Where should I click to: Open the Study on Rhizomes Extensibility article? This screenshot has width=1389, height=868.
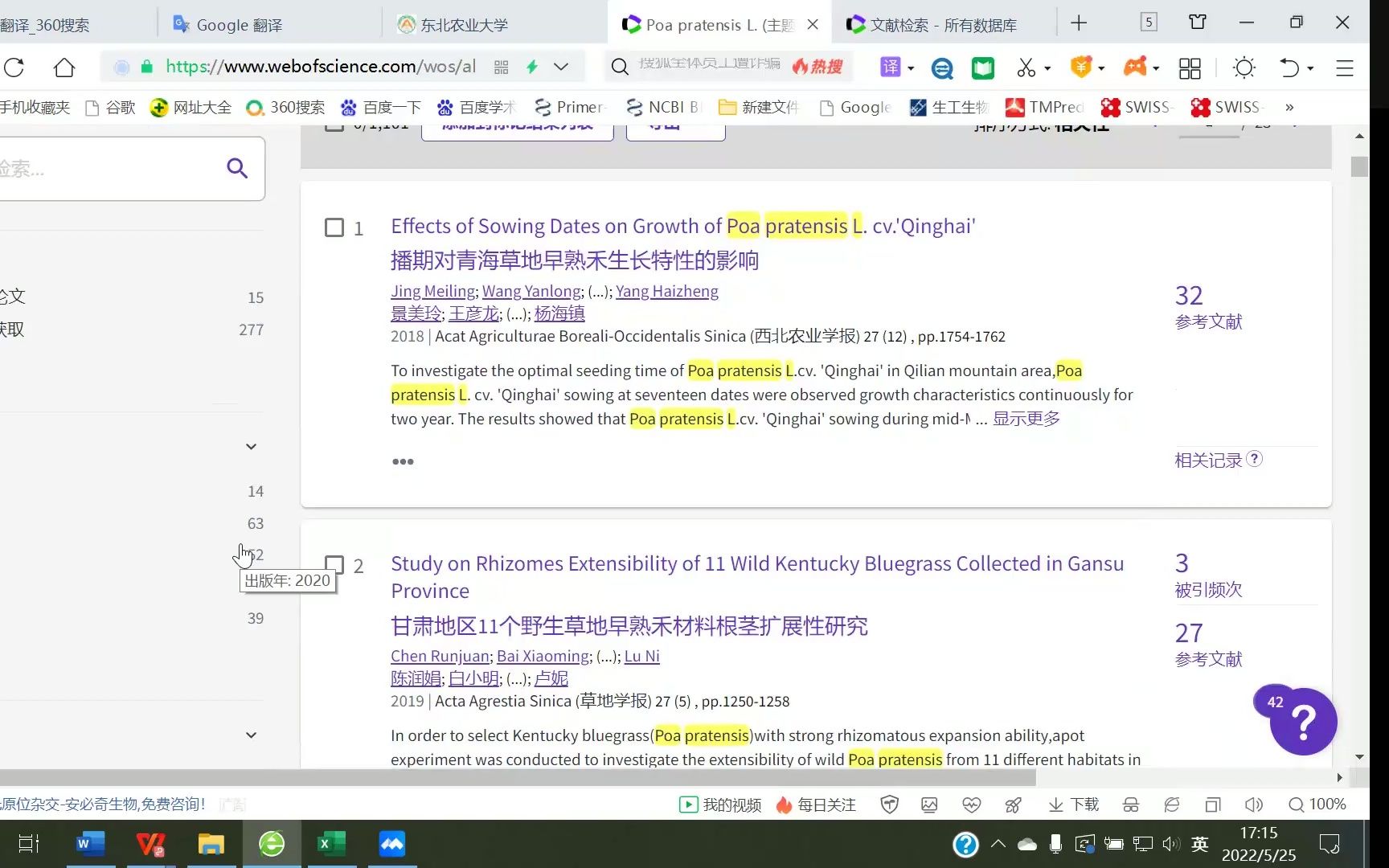point(757,577)
